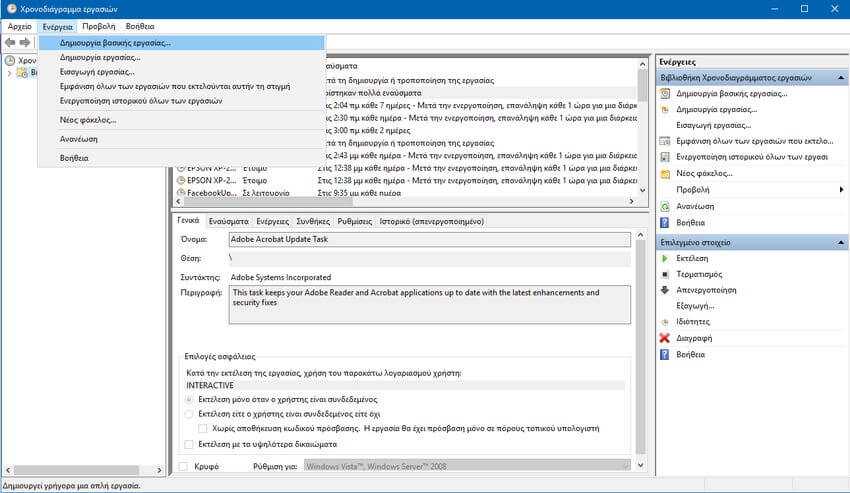
Task: Click the green Εκτέλεση run icon
Action: [665, 259]
